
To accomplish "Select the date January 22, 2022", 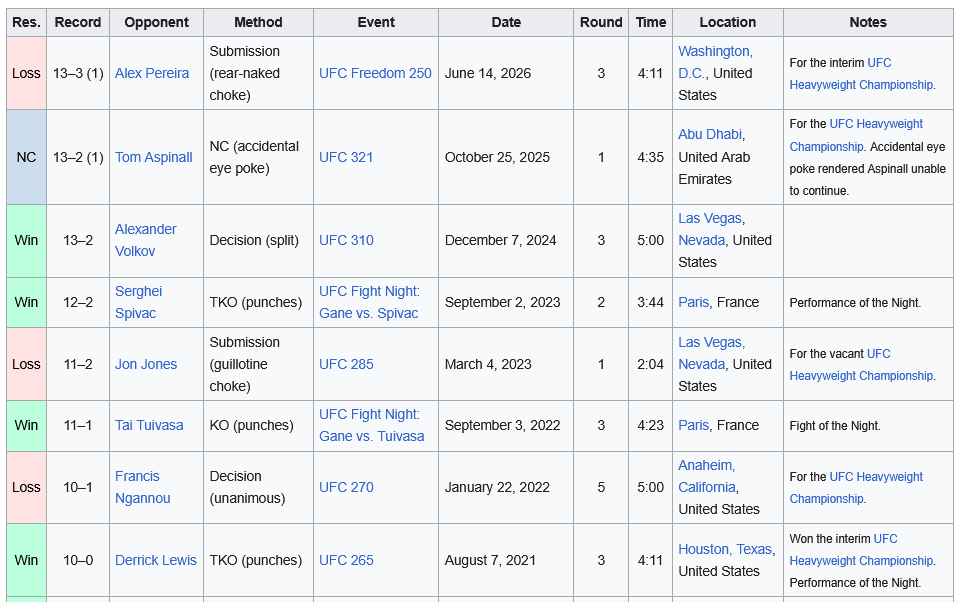I will point(497,487).
